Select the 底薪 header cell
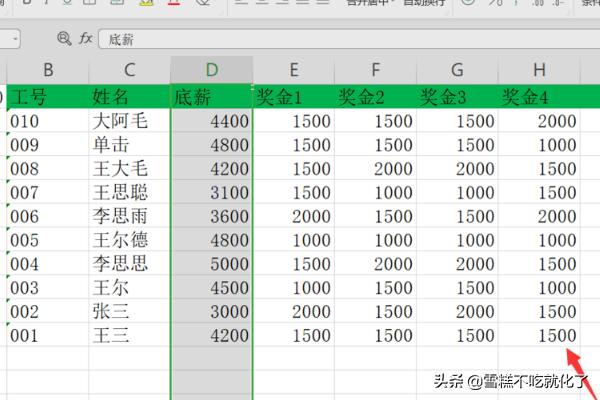This screenshot has height=400, width=600. point(211,97)
